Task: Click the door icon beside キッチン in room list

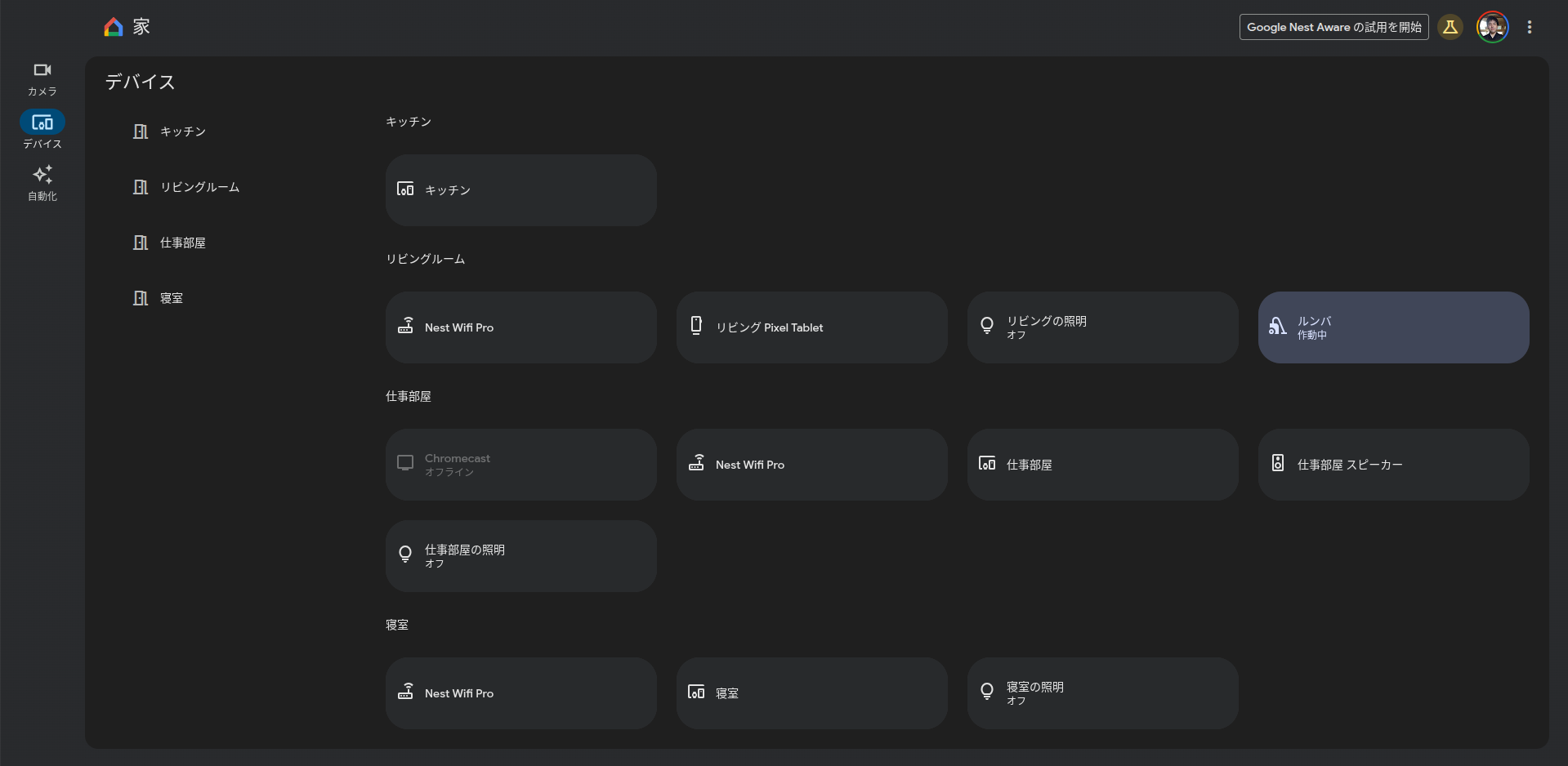Action: [x=141, y=131]
